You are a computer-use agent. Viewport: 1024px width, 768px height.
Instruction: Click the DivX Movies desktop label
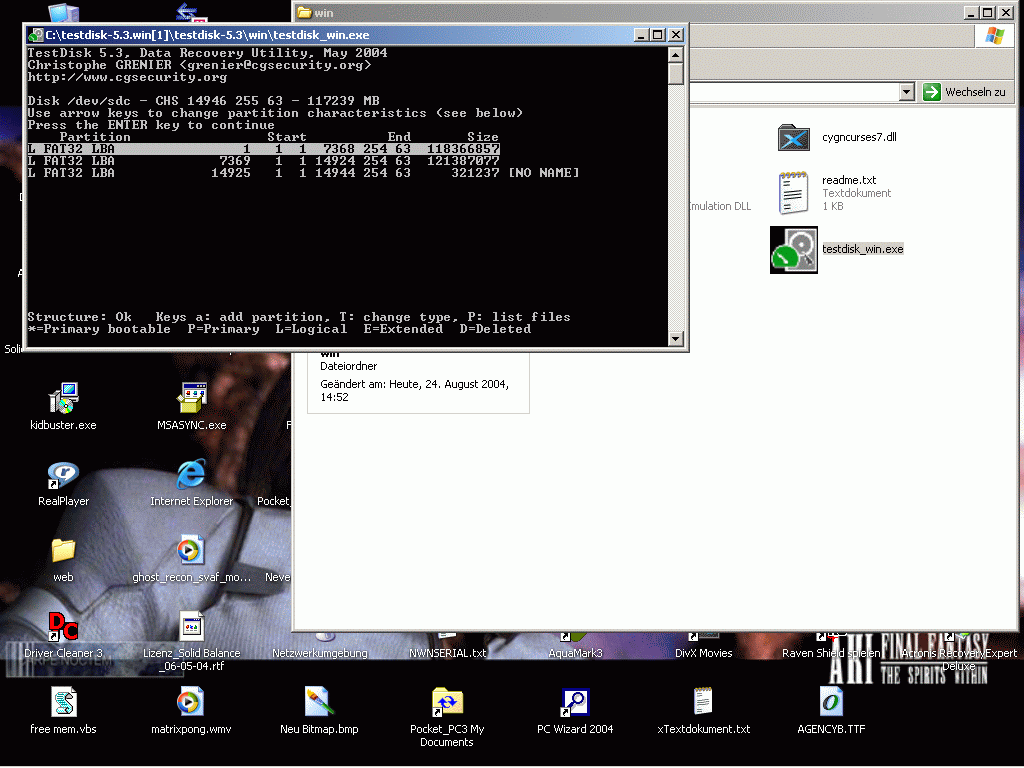tap(703, 653)
